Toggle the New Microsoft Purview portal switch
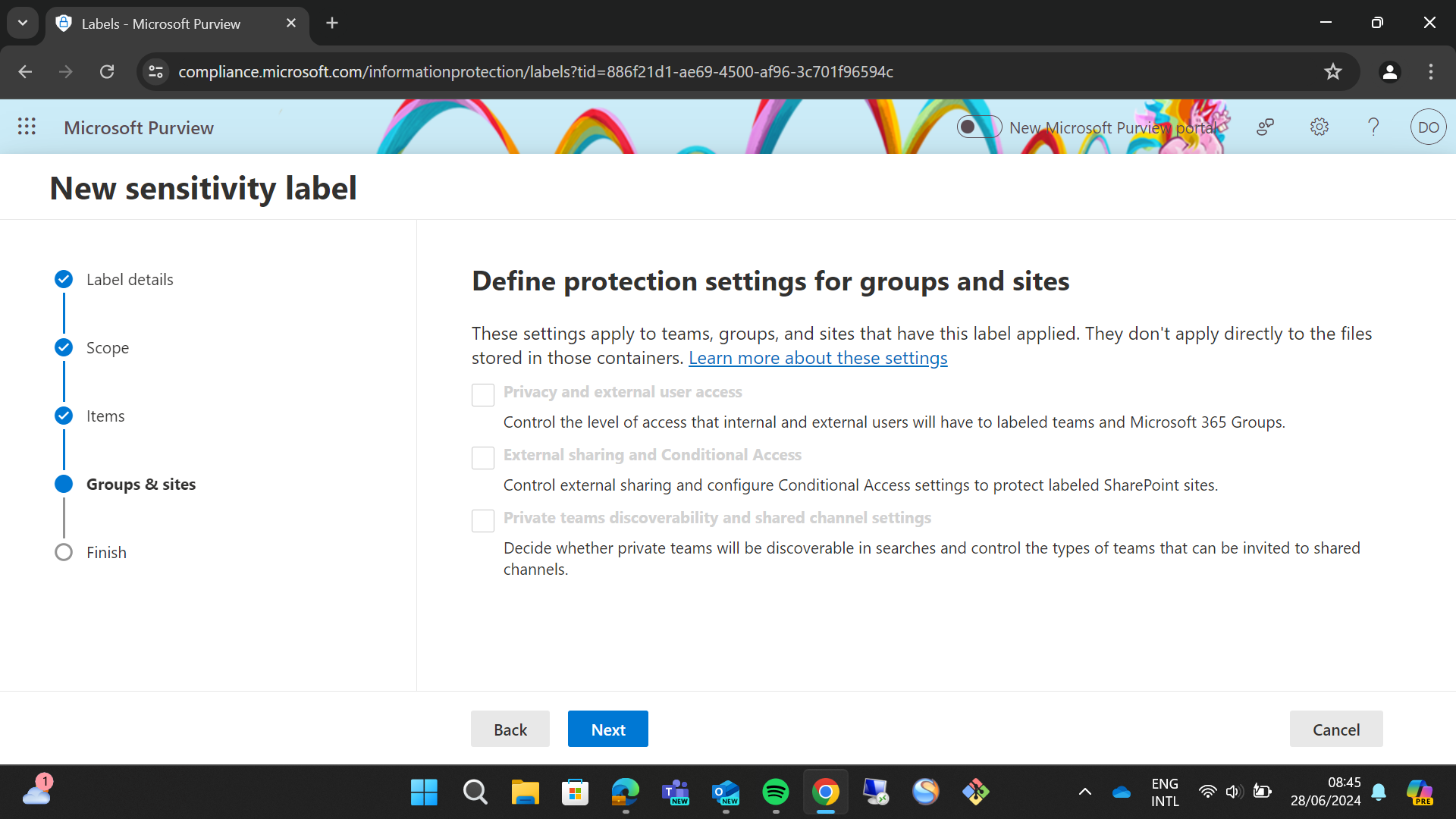The image size is (1456, 819). pos(978,127)
